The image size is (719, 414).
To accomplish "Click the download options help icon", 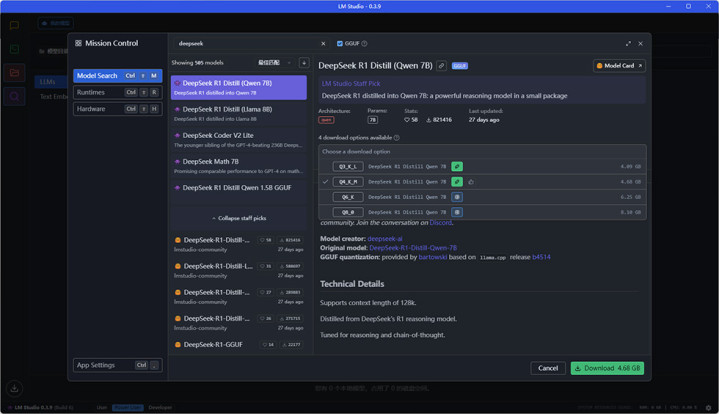I will [x=397, y=138].
